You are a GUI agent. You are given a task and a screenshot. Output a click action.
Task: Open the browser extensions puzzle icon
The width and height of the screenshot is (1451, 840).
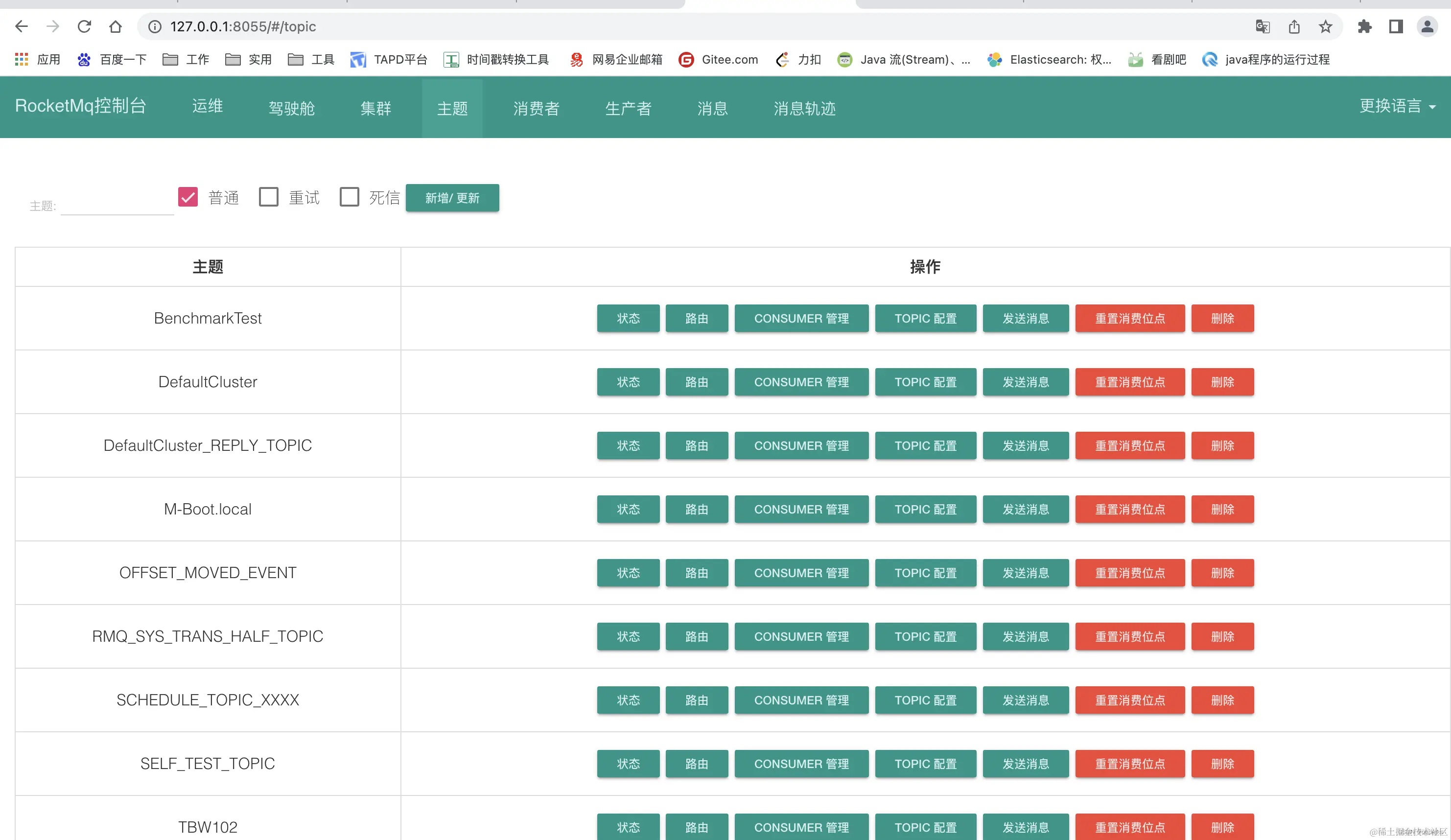point(1364,26)
